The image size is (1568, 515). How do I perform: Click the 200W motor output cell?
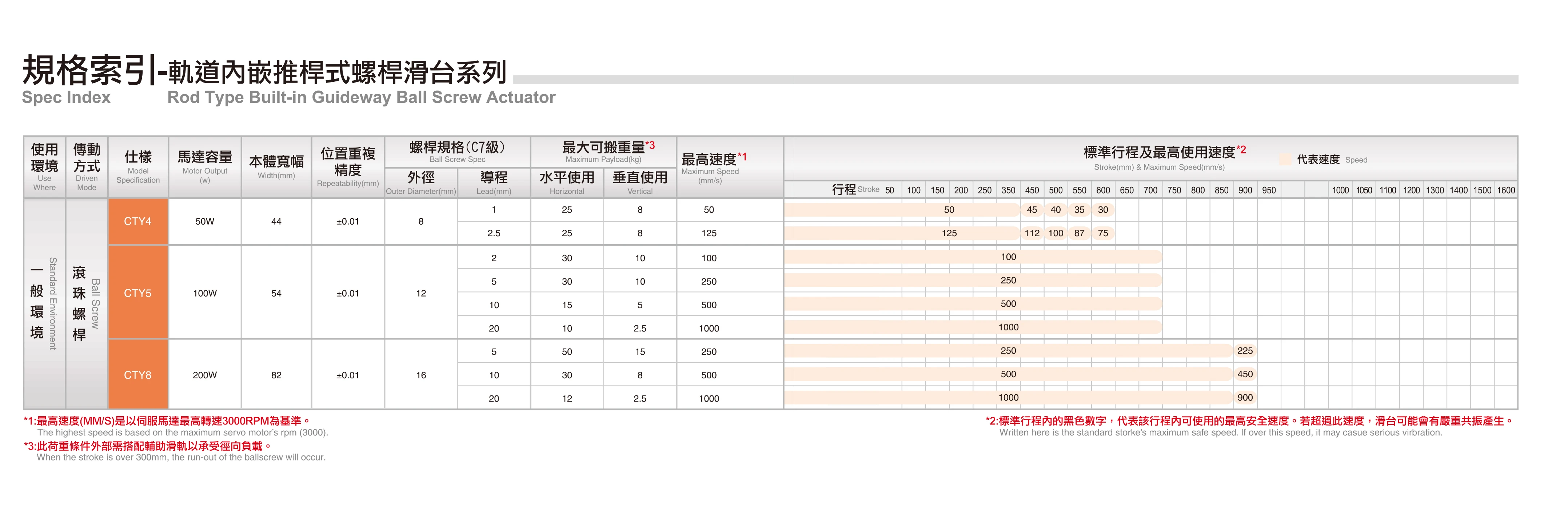204,375
